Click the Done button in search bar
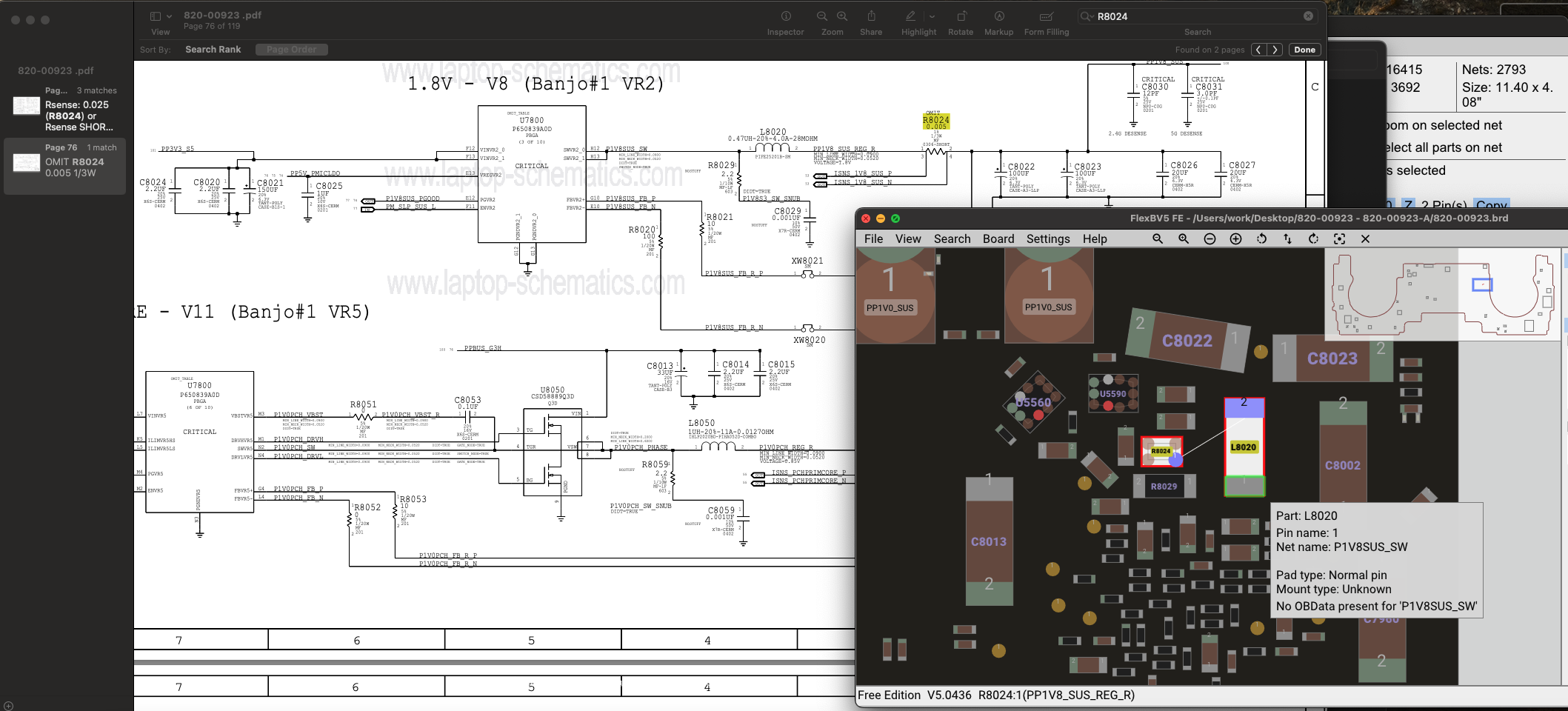Viewport: 1568px width, 711px height. [1304, 50]
